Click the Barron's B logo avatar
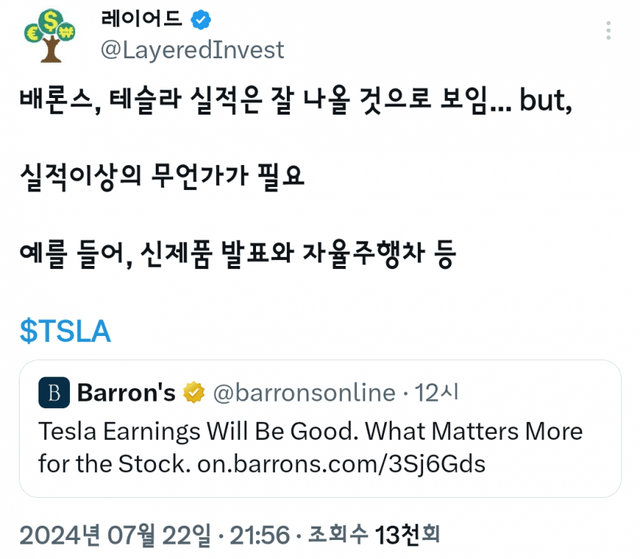This screenshot has width=640, height=559. click(54, 392)
